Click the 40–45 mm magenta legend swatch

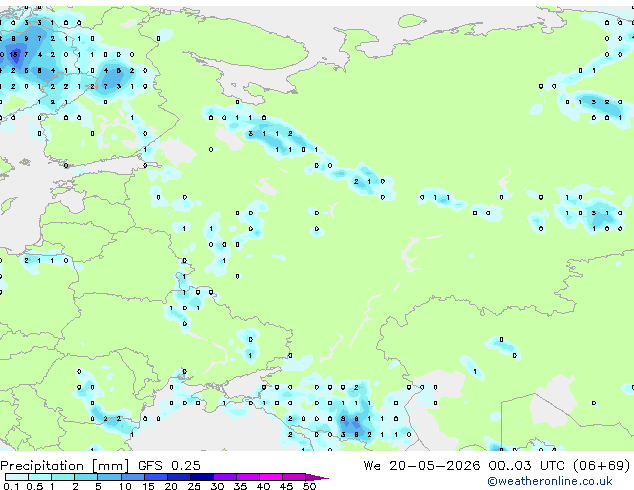pos(271,477)
